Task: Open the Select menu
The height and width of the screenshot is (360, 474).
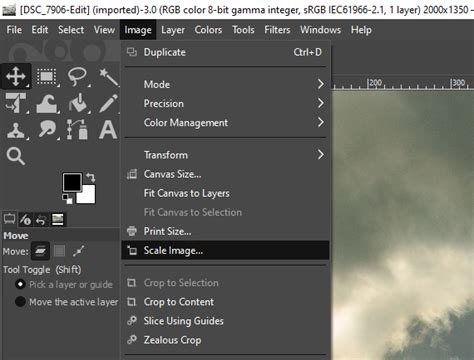Action: (71, 30)
